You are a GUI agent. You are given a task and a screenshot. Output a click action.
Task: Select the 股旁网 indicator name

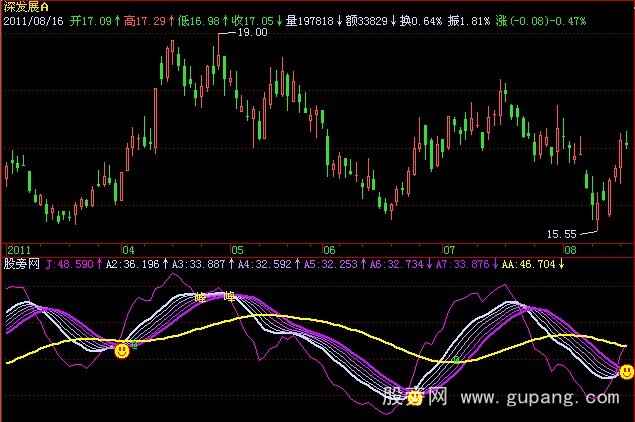21,264
